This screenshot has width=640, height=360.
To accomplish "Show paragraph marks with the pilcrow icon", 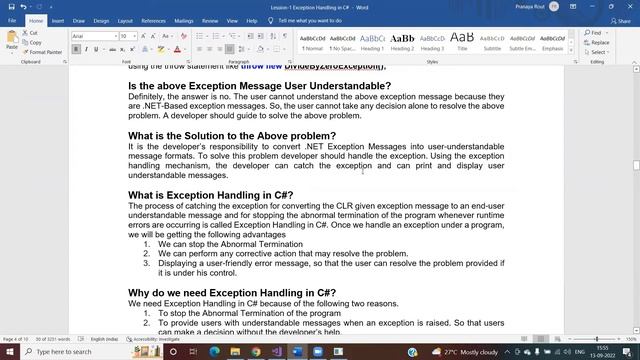I will tap(285, 36).
